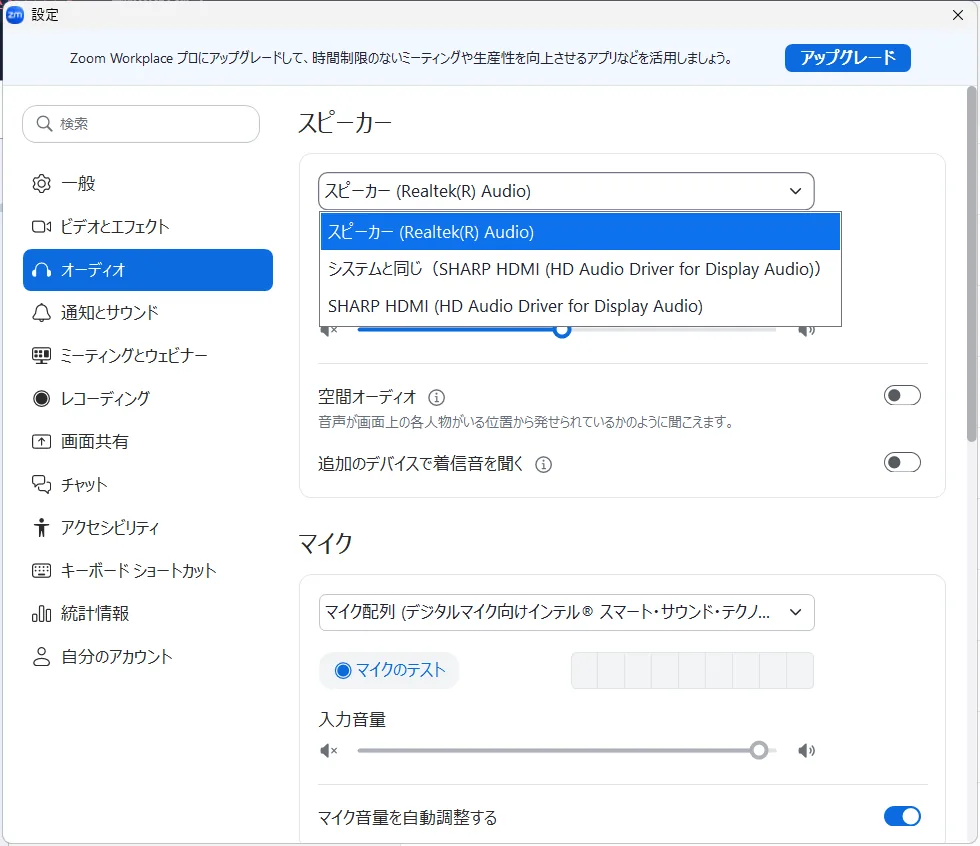Click the speaker output volume slider handle

(562, 330)
